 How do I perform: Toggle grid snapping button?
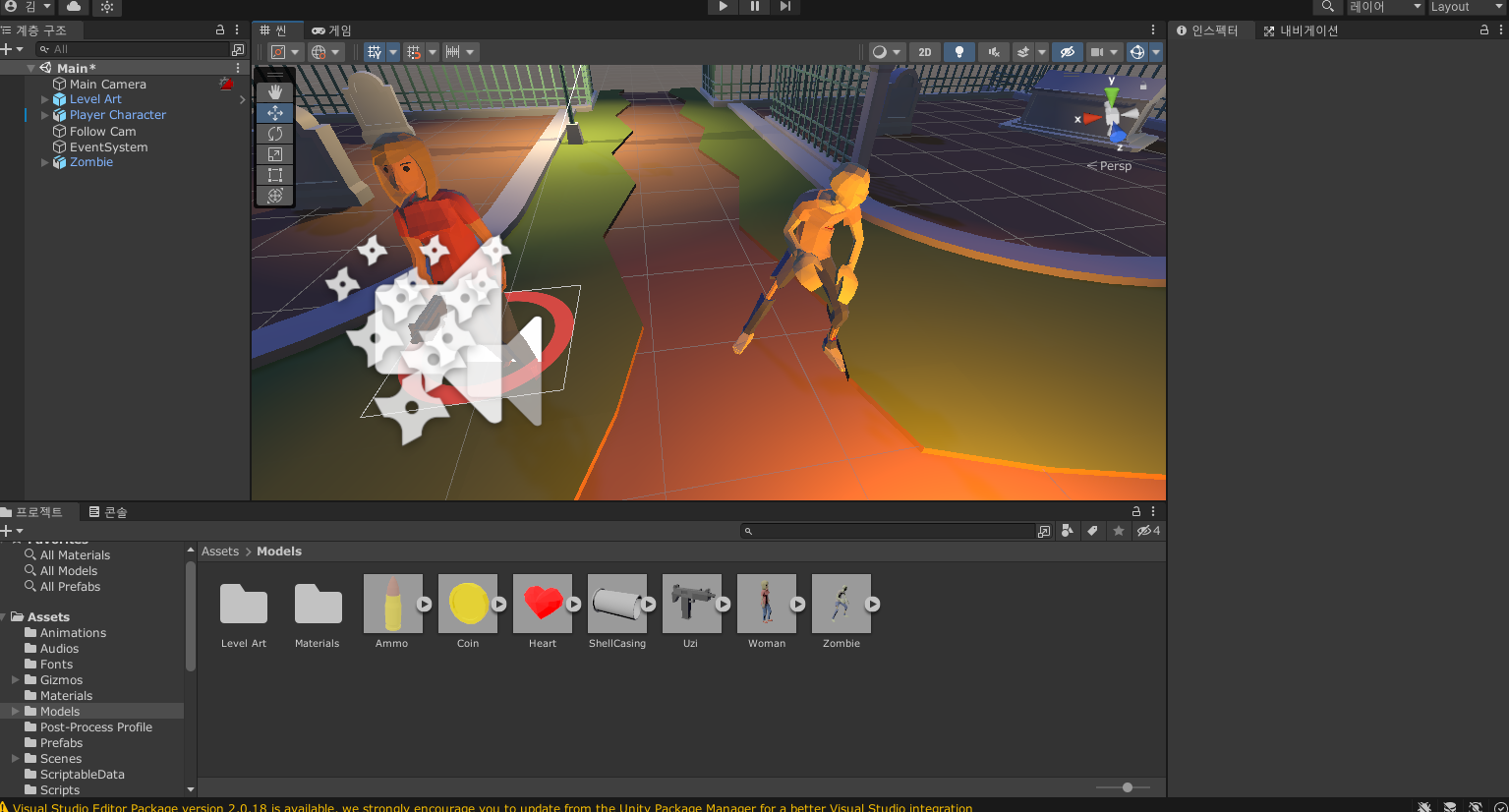(x=414, y=52)
